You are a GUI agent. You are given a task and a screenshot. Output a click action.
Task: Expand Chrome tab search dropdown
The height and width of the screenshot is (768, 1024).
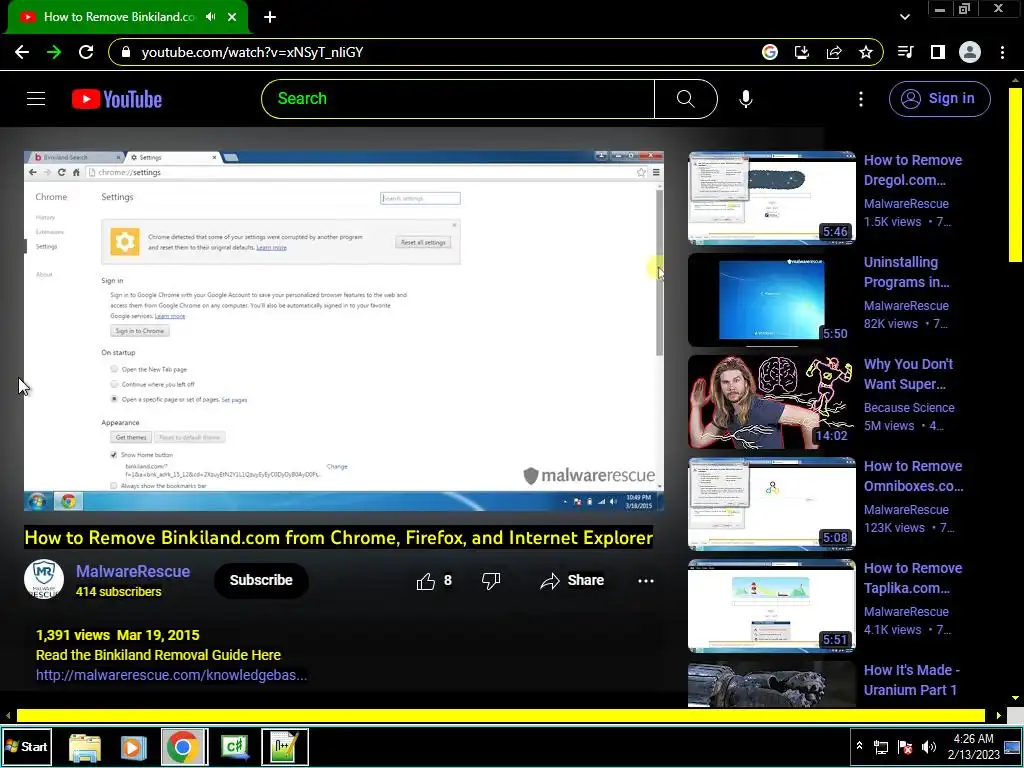(904, 17)
